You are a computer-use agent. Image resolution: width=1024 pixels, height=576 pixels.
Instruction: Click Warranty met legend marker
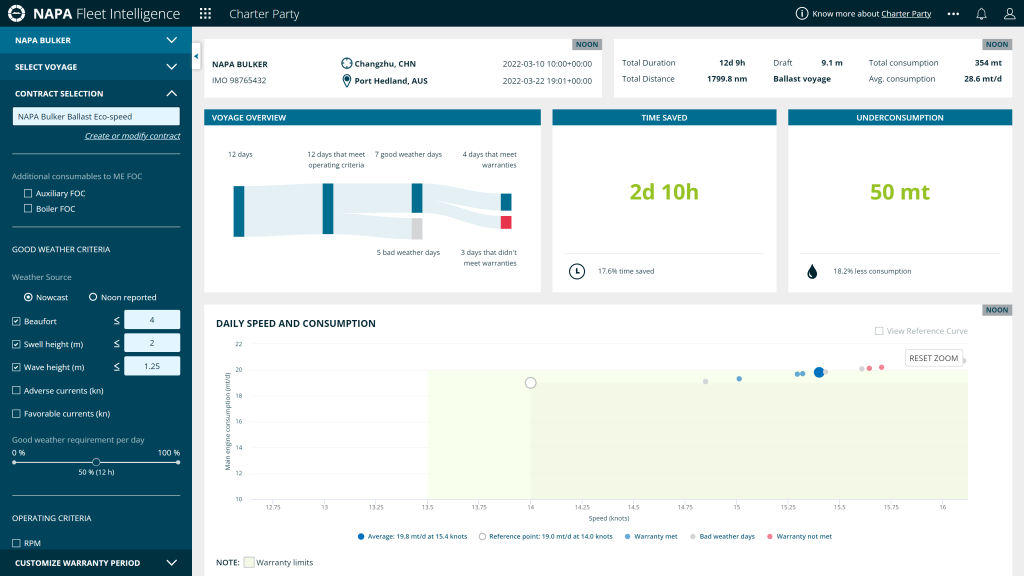(x=628, y=537)
